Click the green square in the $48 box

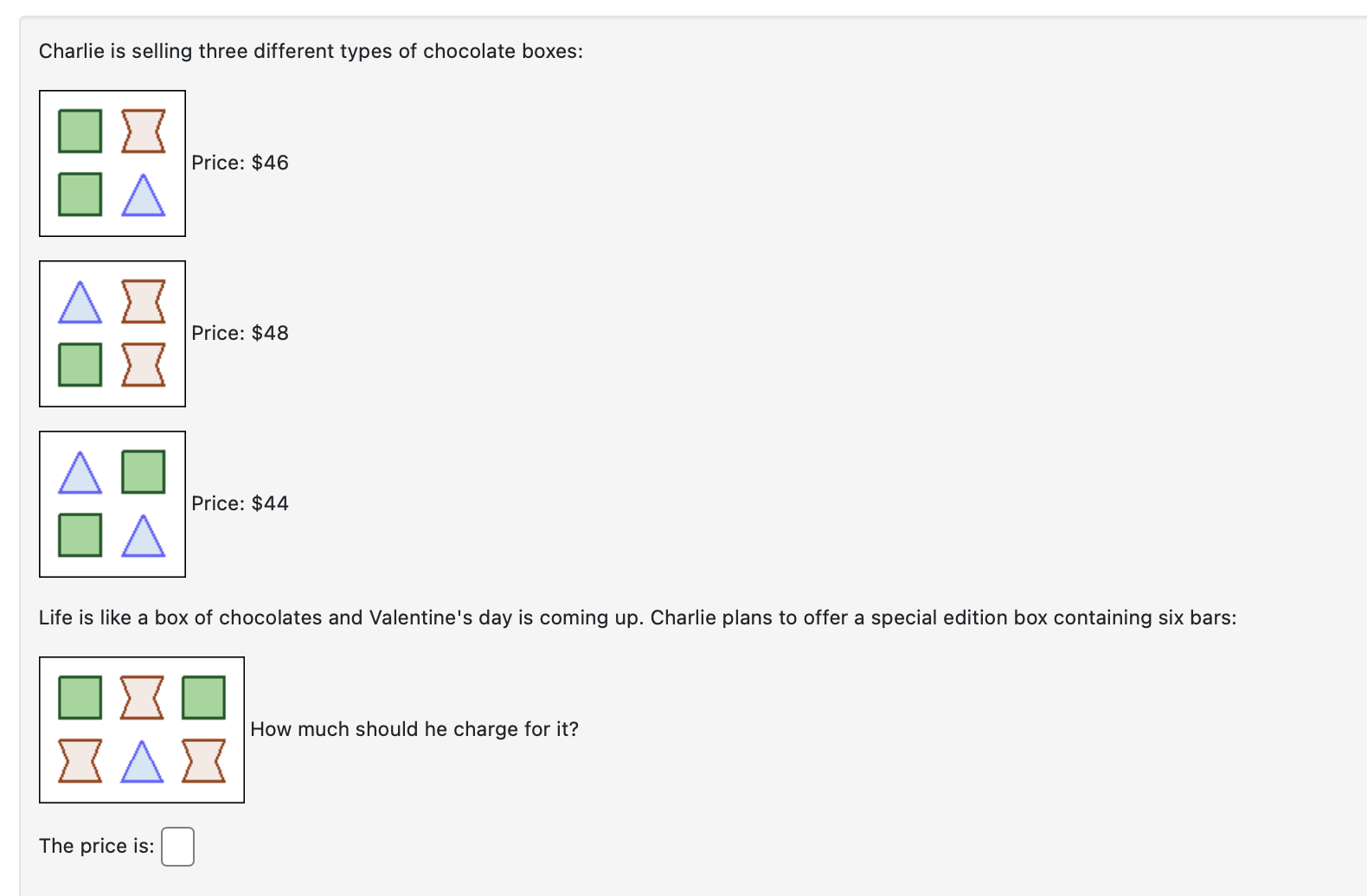coord(80,364)
